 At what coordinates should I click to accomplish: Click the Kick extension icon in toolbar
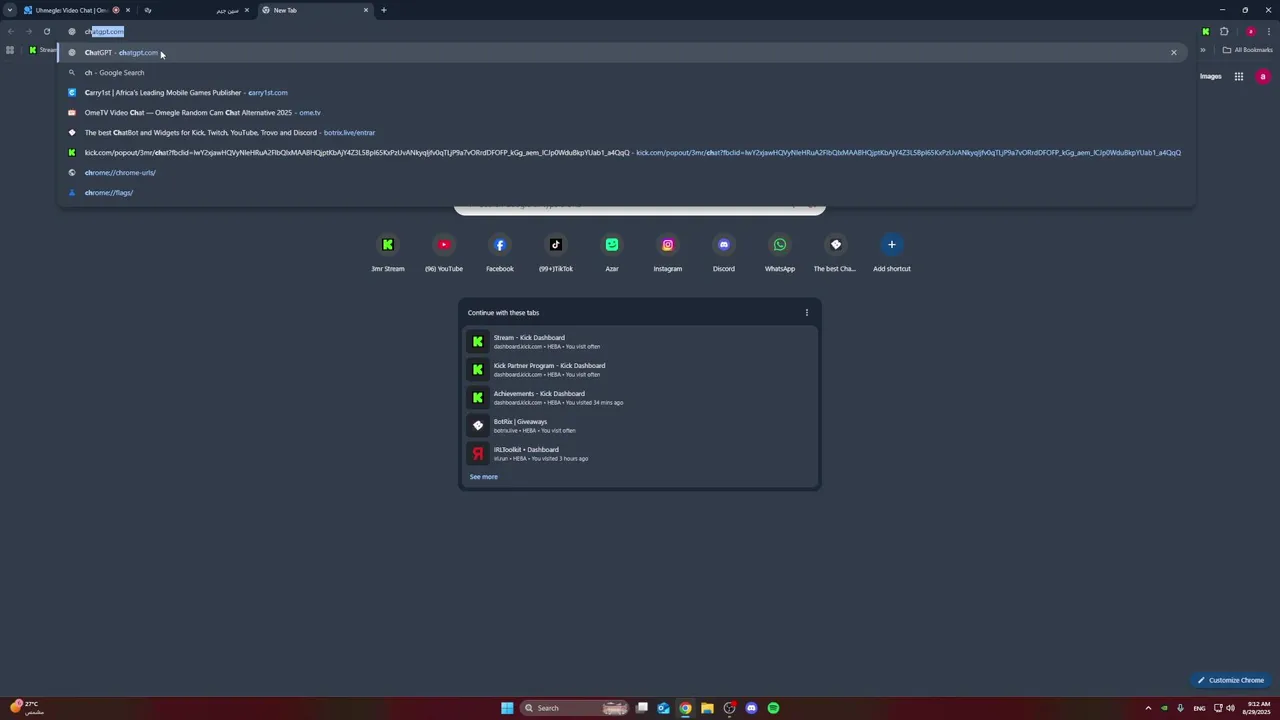pos(1206,31)
